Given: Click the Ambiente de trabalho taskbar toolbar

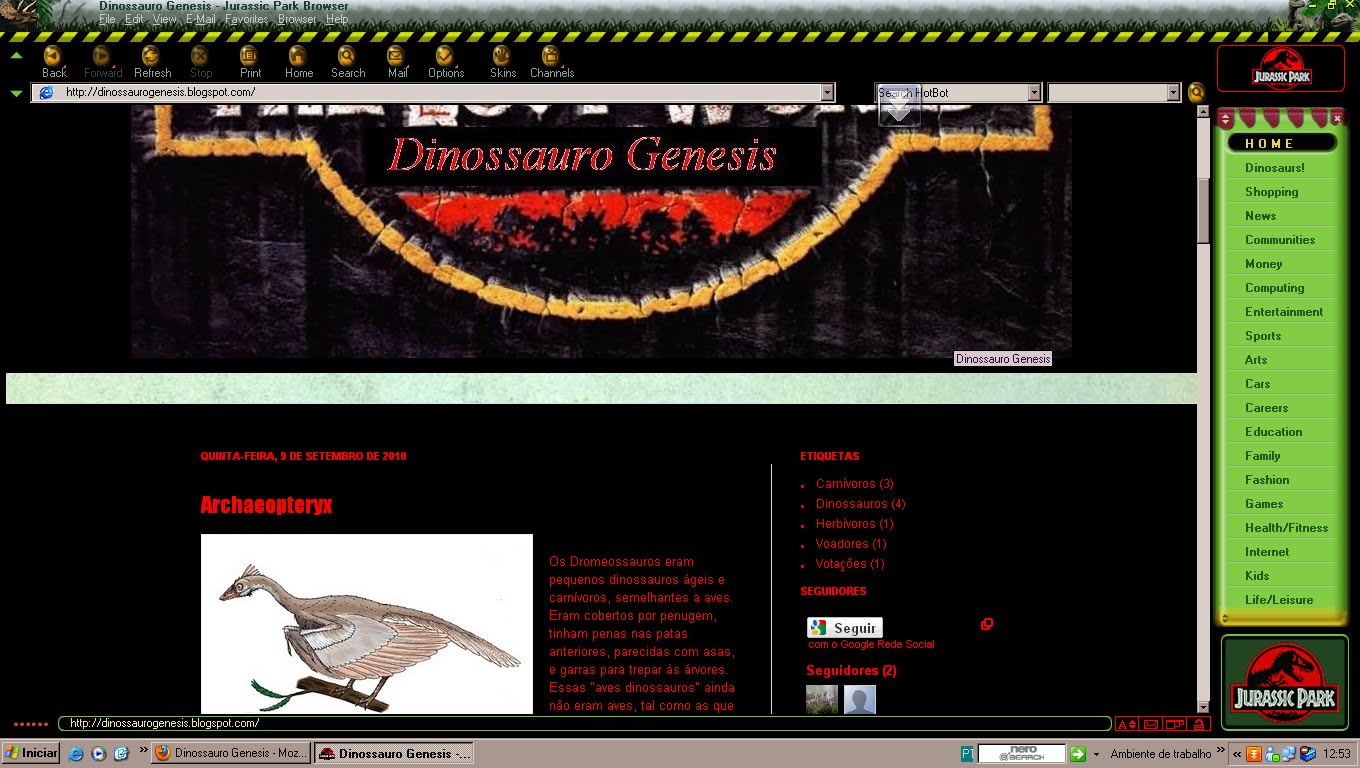Looking at the screenshot, I should pos(1160,754).
